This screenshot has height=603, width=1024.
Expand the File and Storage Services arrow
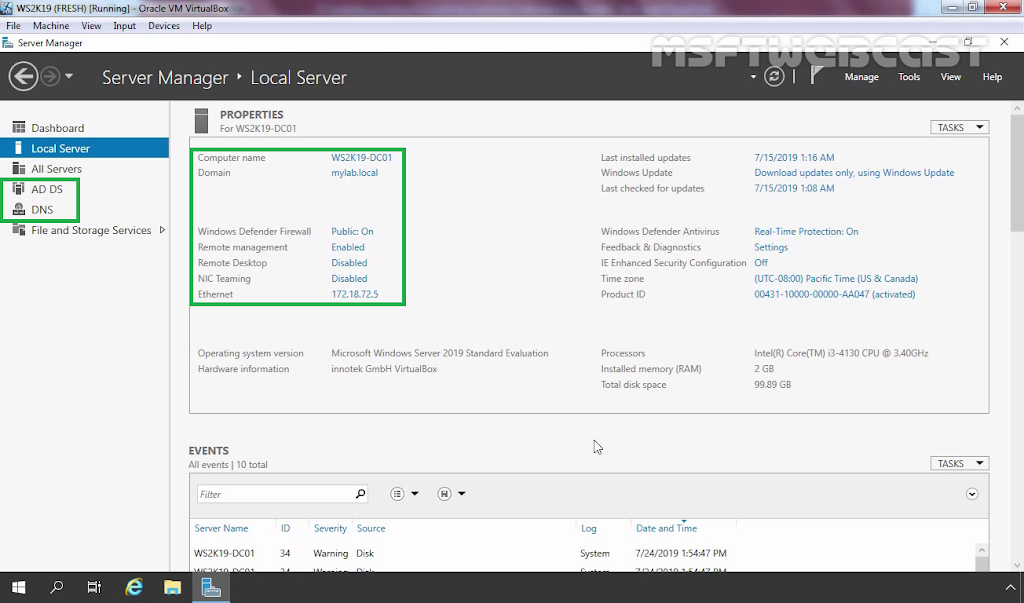[162, 230]
